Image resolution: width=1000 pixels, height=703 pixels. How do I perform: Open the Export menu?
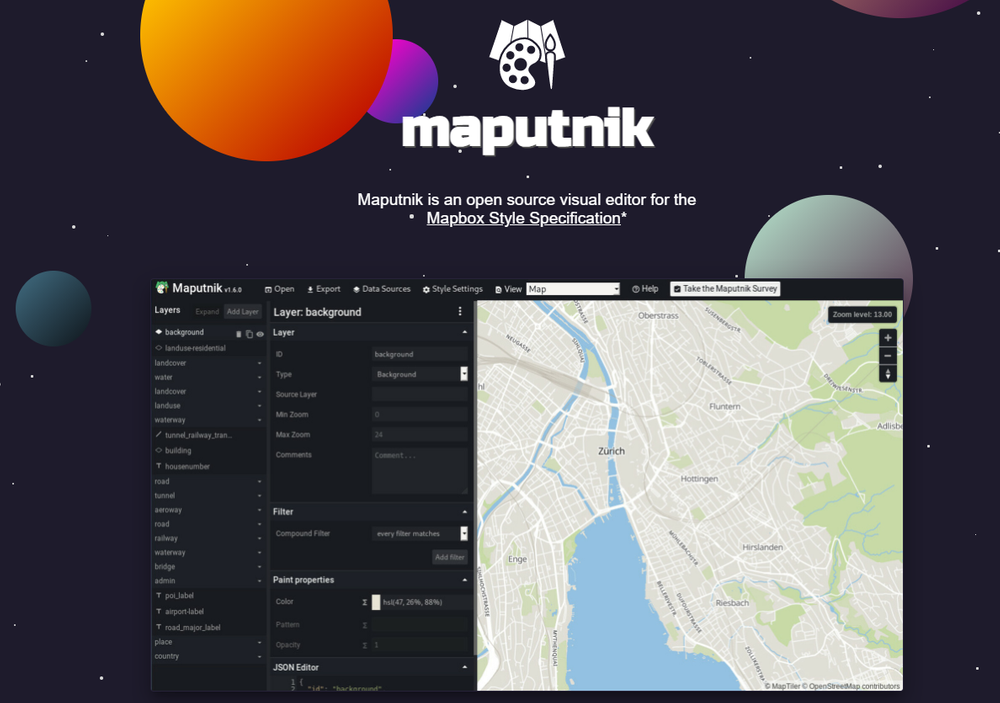click(322, 288)
